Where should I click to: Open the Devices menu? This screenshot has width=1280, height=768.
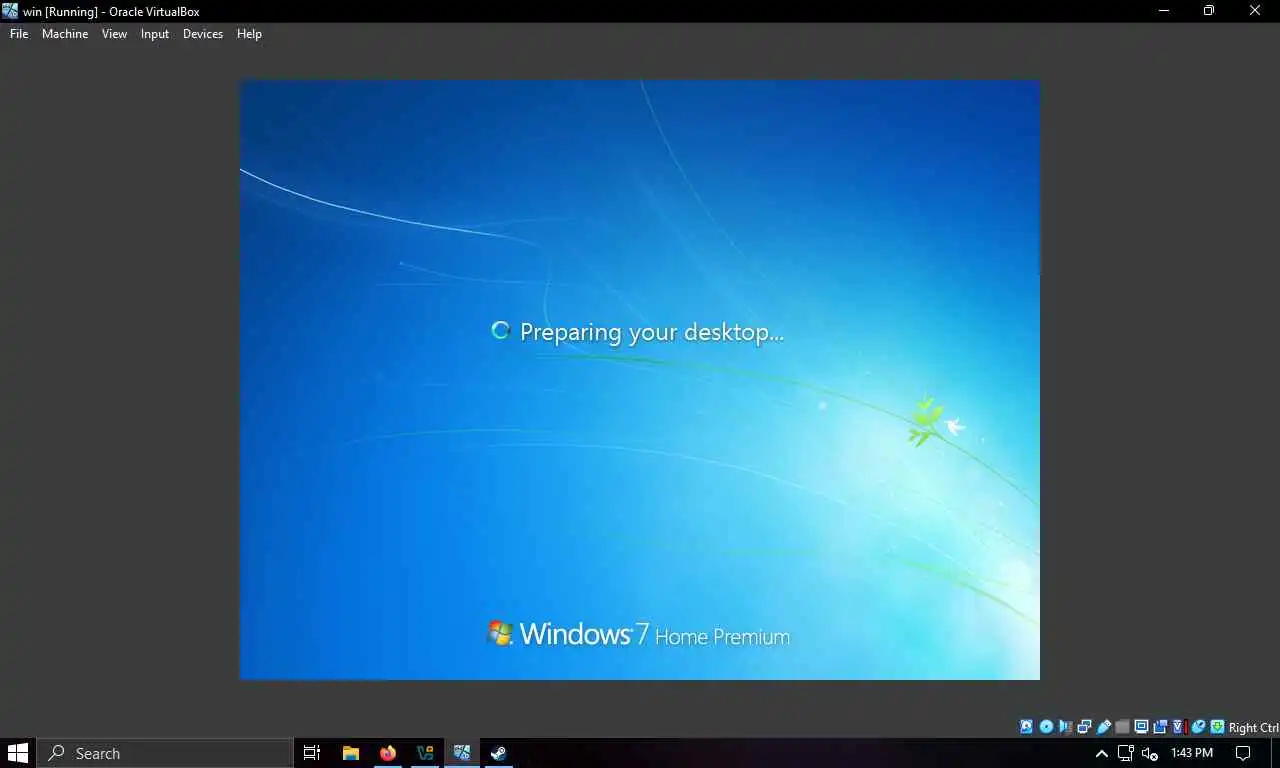[x=203, y=34]
